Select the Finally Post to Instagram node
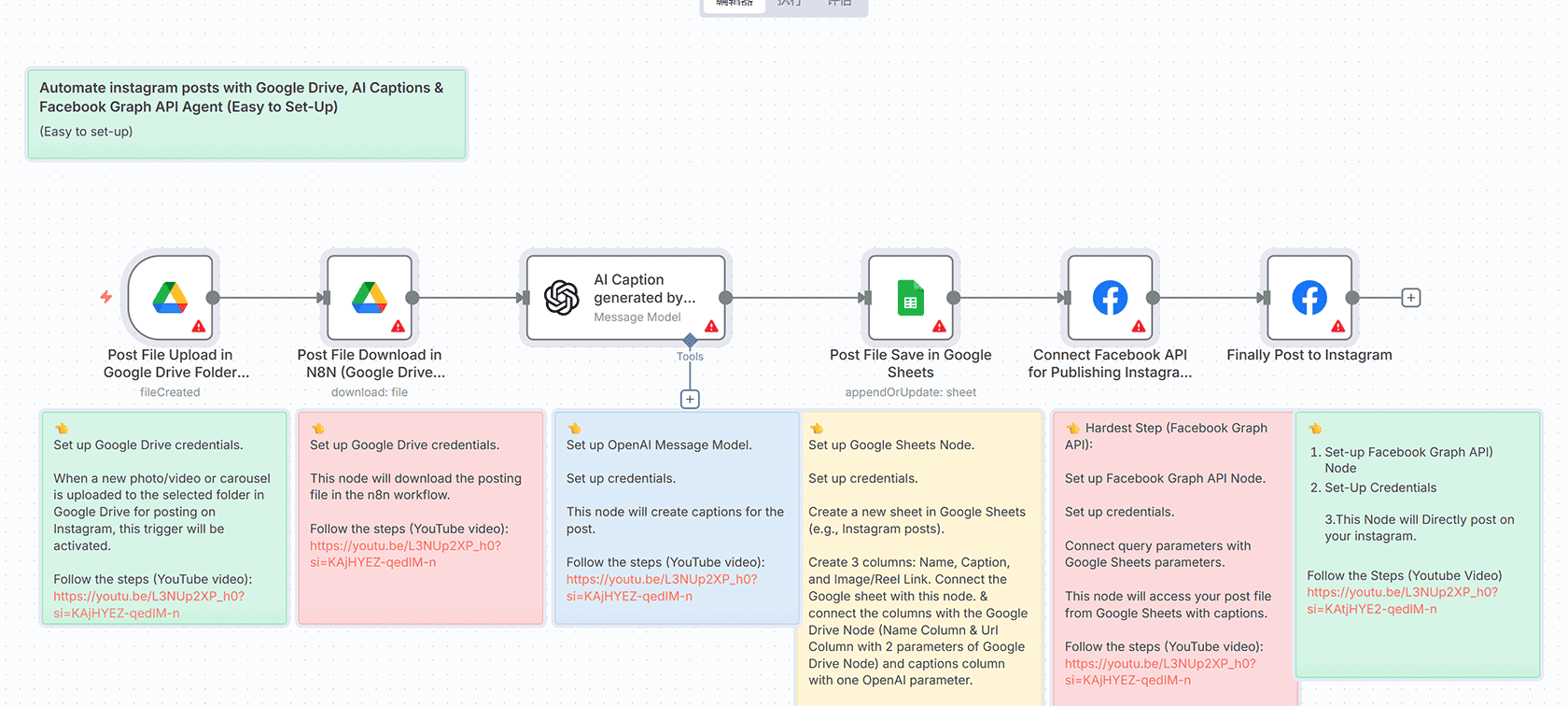 pyautogui.click(x=1309, y=298)
